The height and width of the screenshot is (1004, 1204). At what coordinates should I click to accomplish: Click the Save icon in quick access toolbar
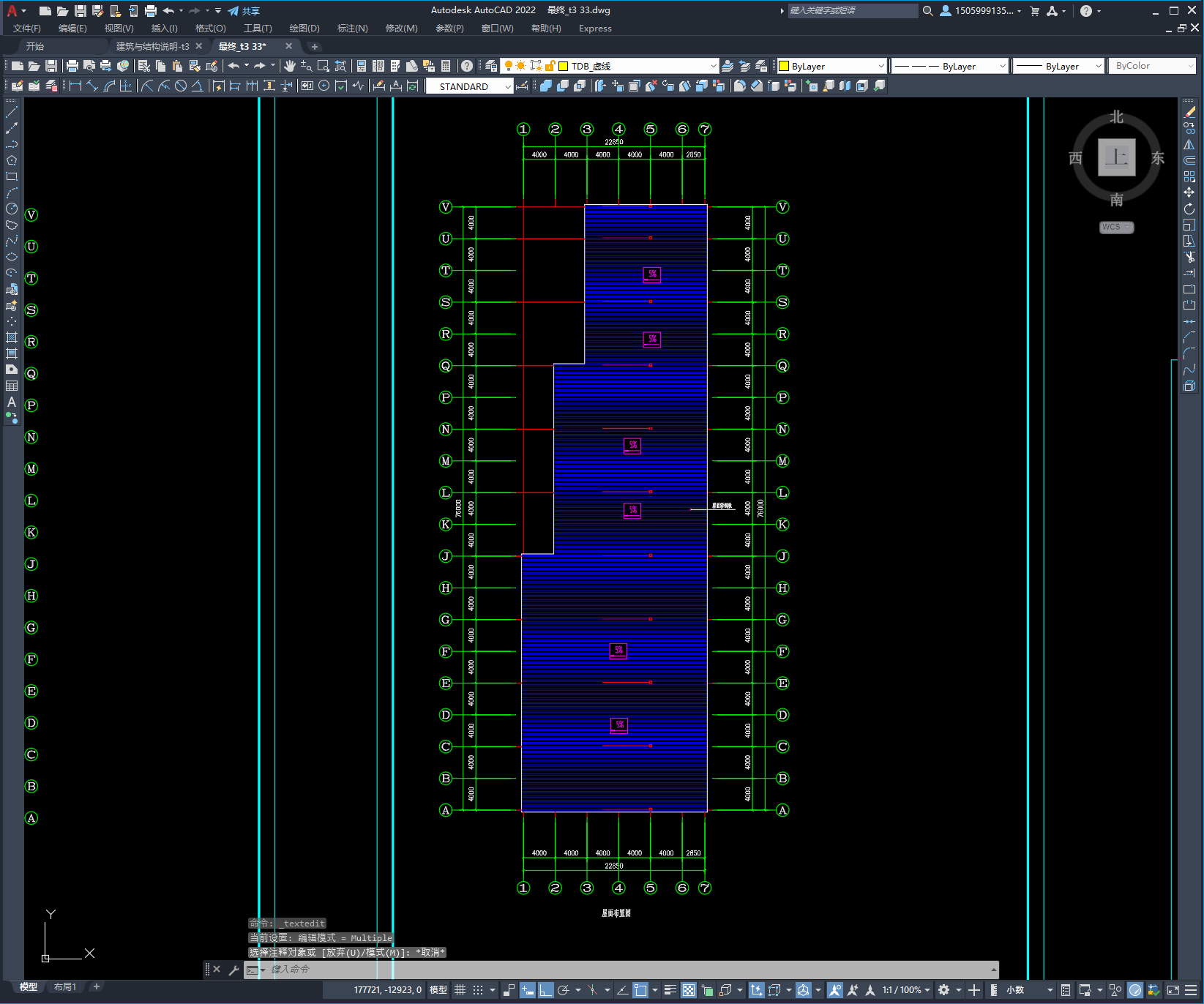[81, 10]
